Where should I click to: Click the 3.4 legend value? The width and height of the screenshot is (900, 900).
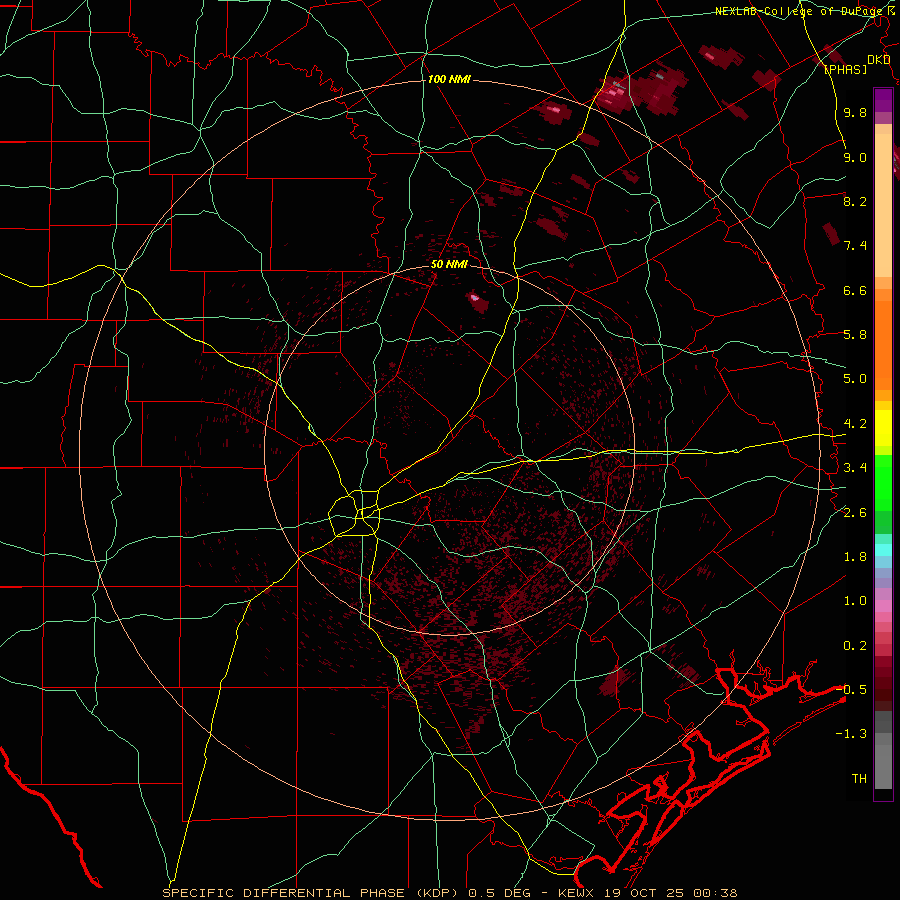point(855,468)
